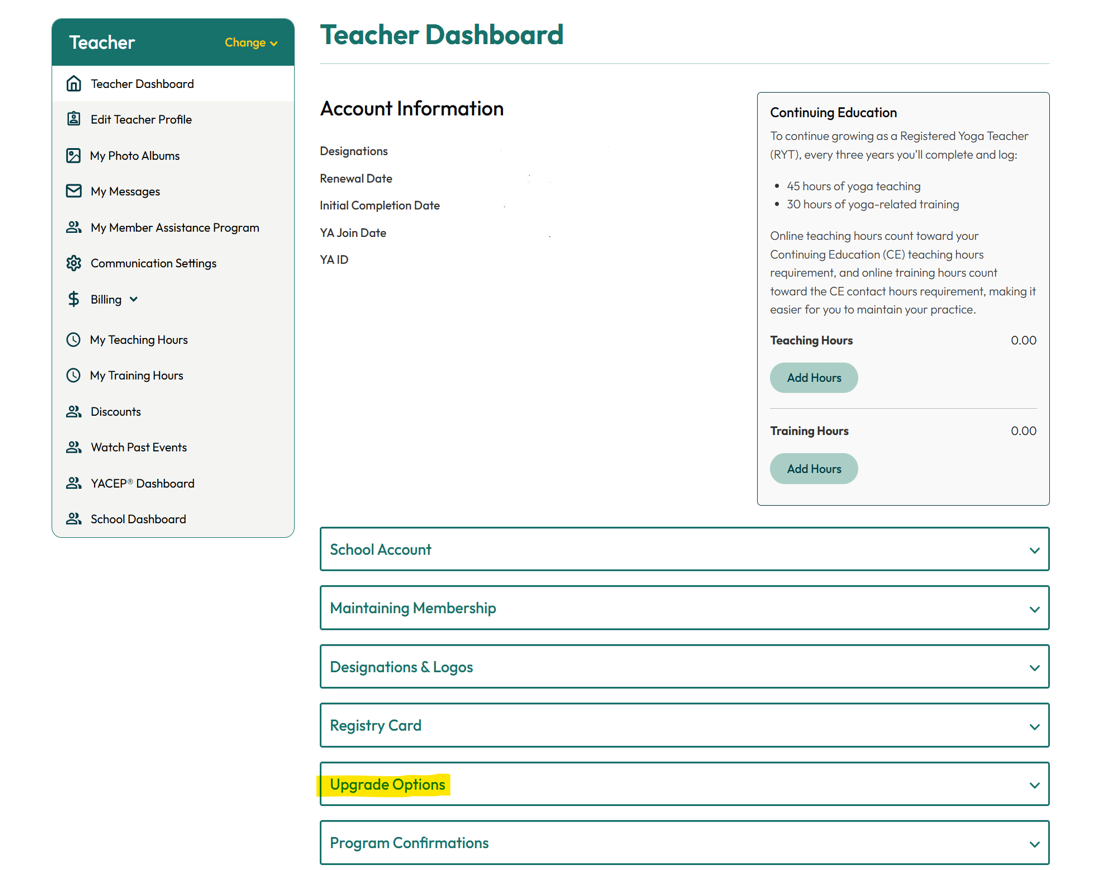Expand the Upgrade Options section

pyautogui.click(x=684, y=784)
